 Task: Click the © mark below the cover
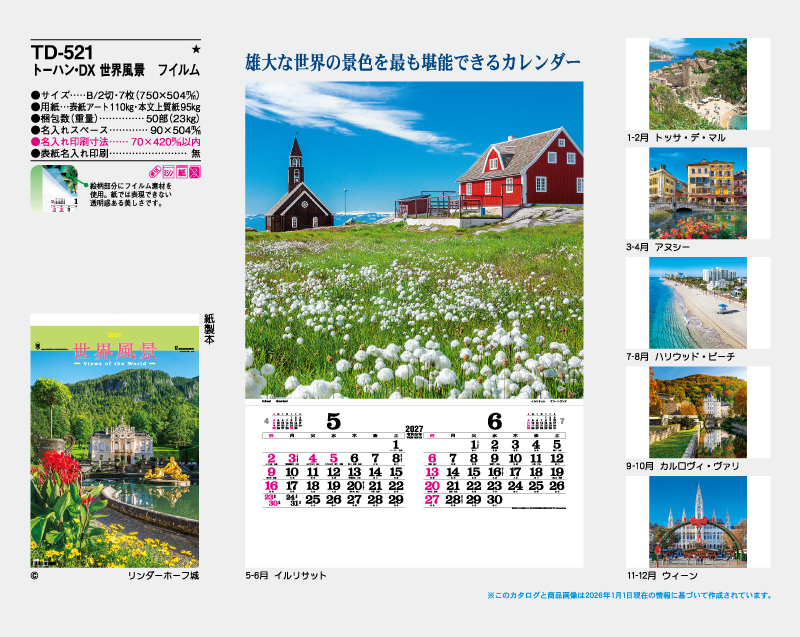pos(34,576)
